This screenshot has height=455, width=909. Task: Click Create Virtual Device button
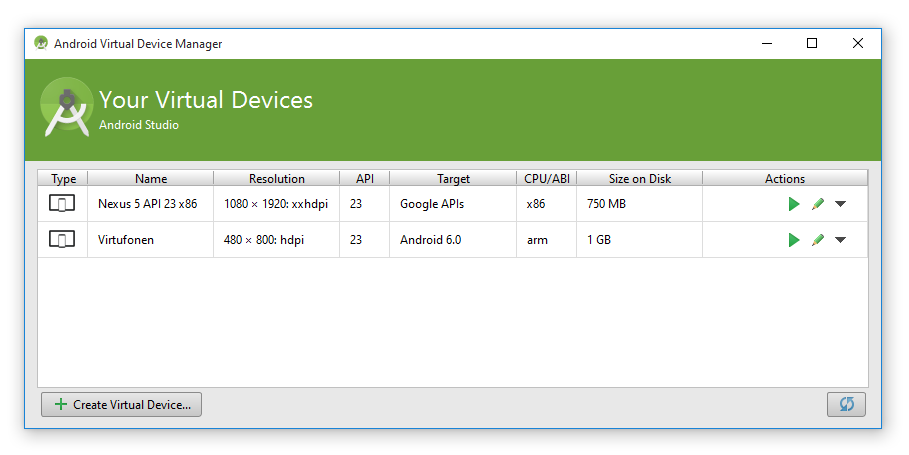(121, 405)
